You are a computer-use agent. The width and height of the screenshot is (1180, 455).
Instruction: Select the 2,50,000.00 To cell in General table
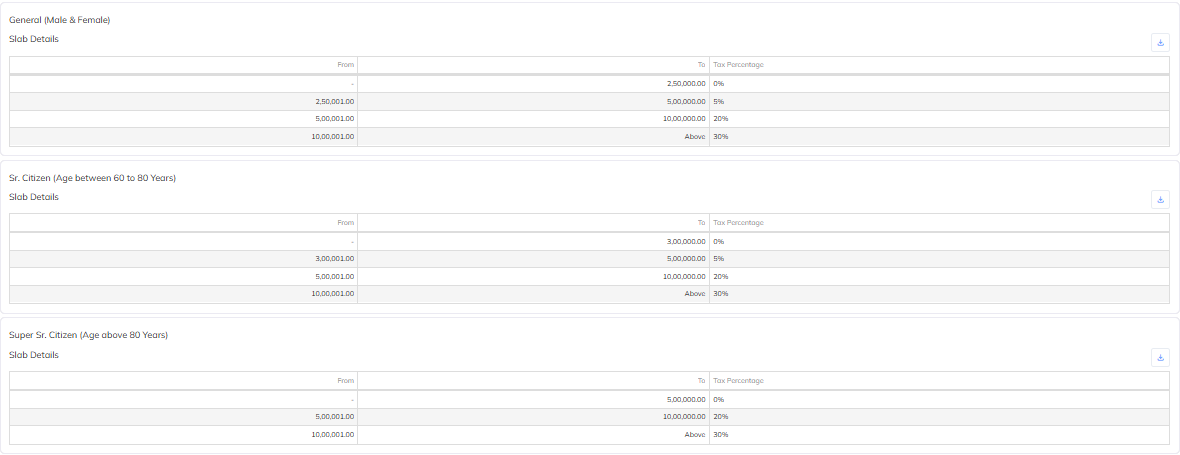(534, 83)
